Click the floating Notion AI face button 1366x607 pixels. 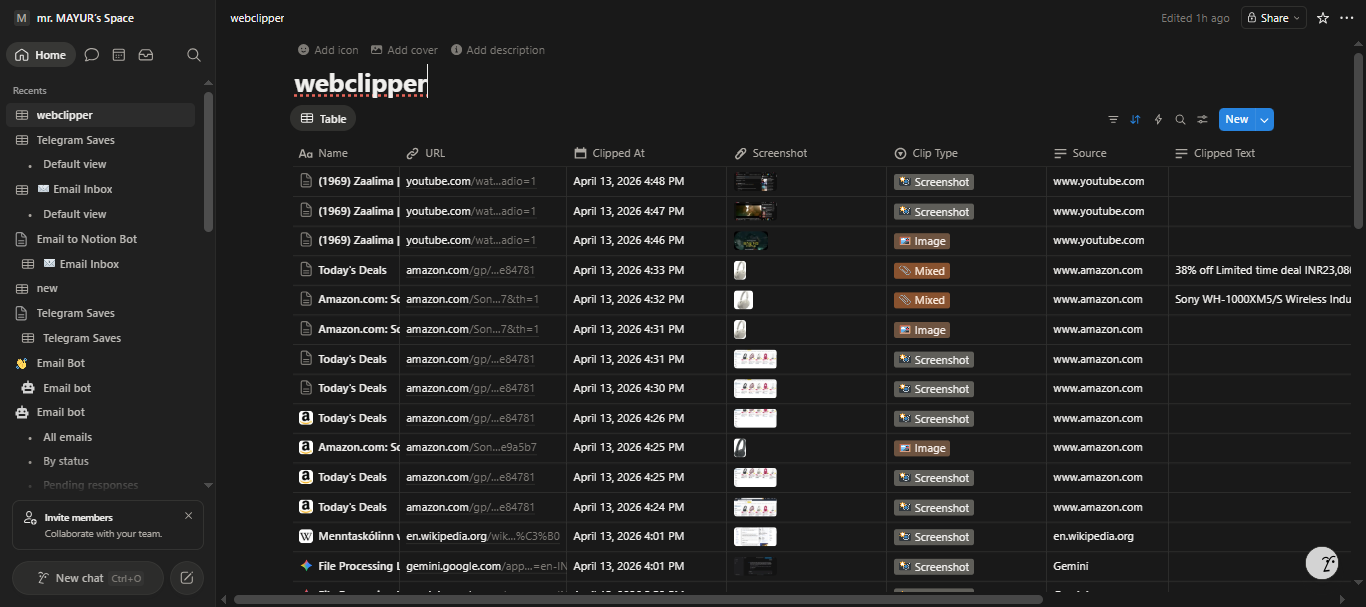click(1323, 563)
